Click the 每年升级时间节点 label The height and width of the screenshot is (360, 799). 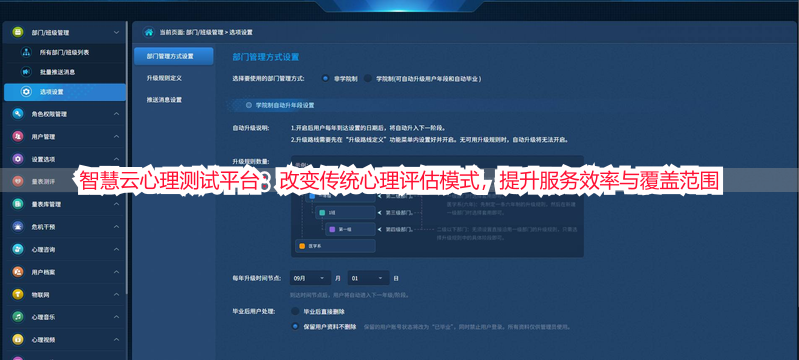[258, 278]
